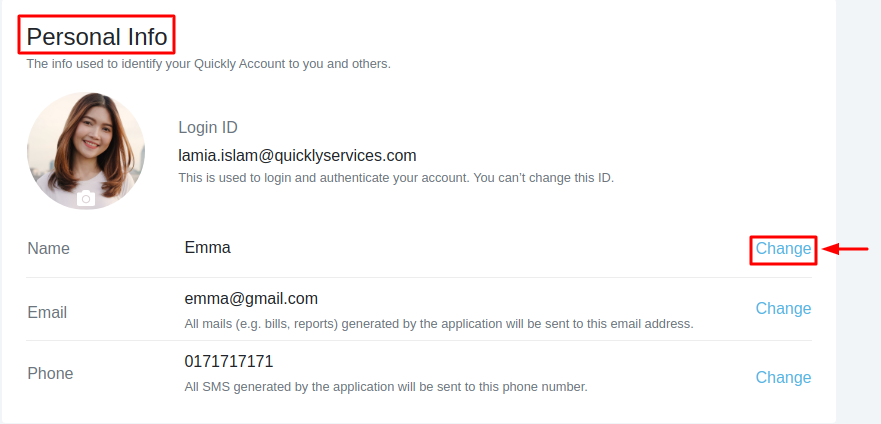Select the name value Emma
This screenshot has height=424, width=881.
pyautogui.click(x=207, y=247)
